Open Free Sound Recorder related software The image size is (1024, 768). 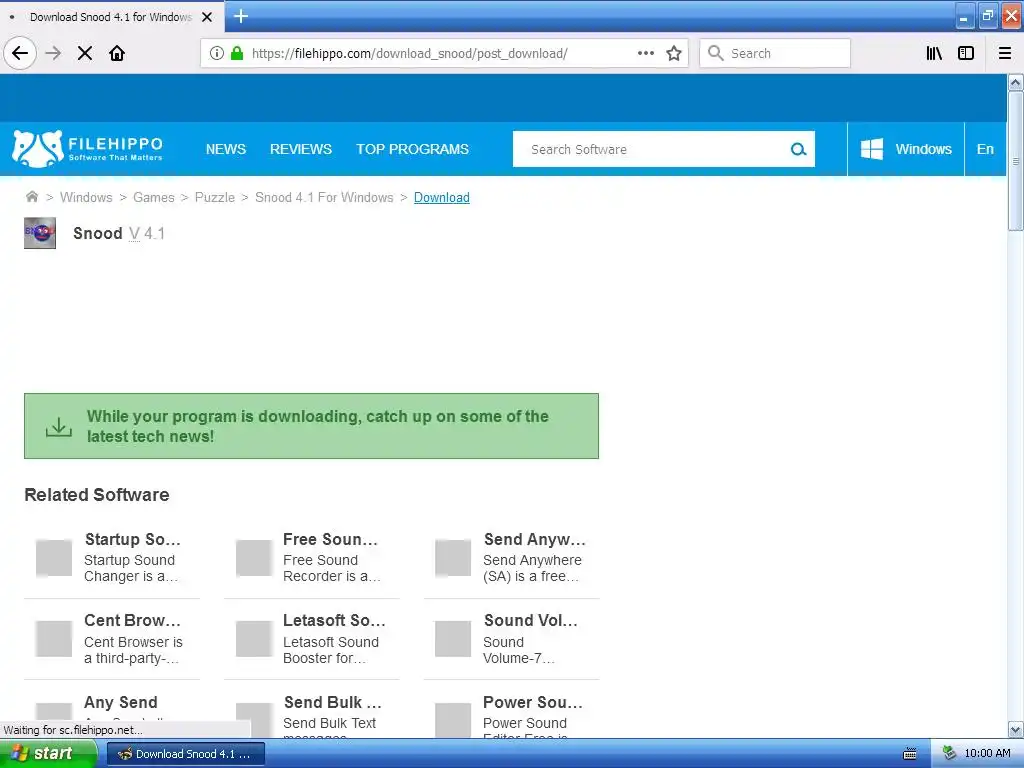coord(312,557)
